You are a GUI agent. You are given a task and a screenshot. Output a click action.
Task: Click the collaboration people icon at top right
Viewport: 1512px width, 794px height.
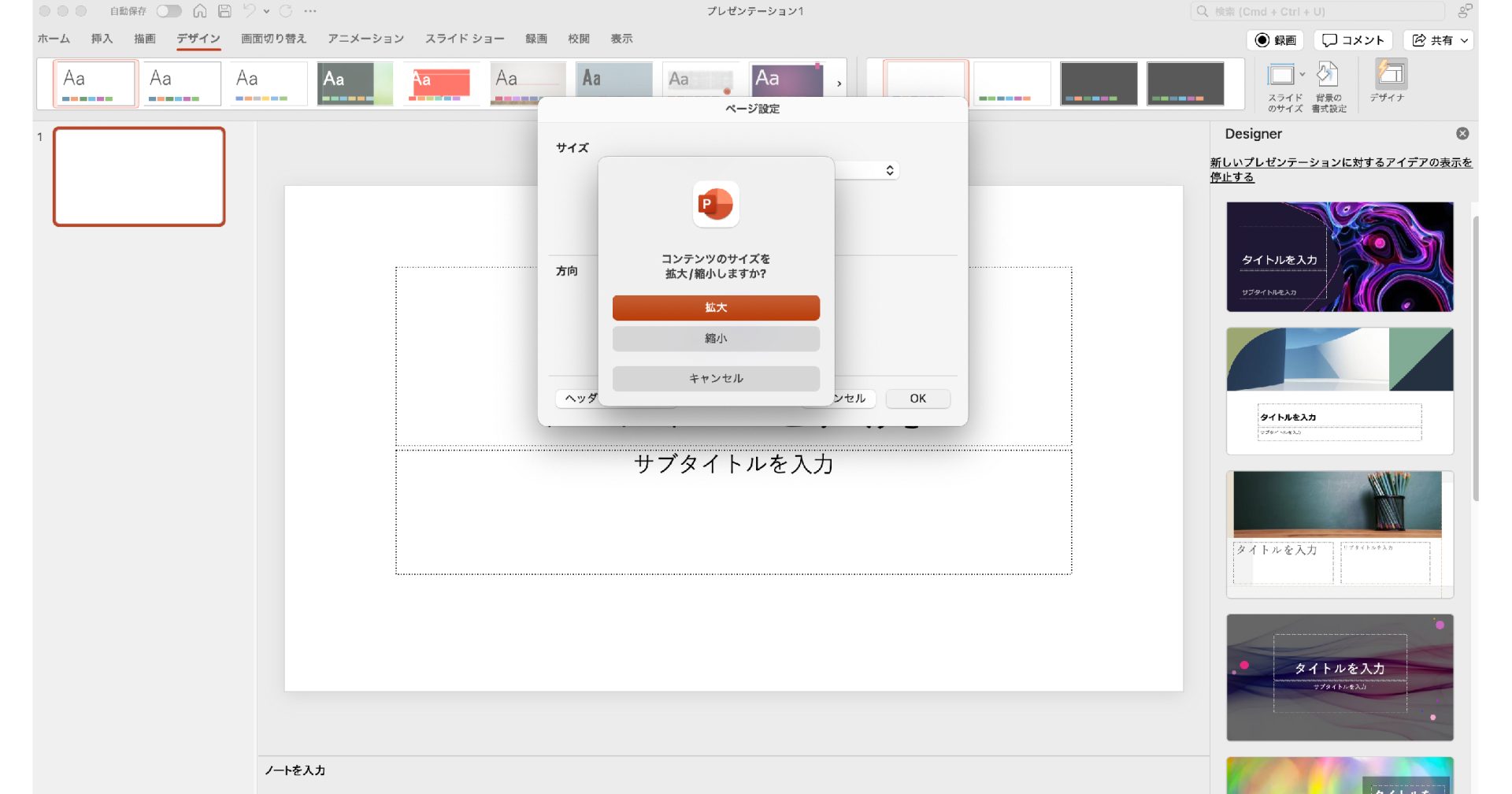(x=1464, y=11)
